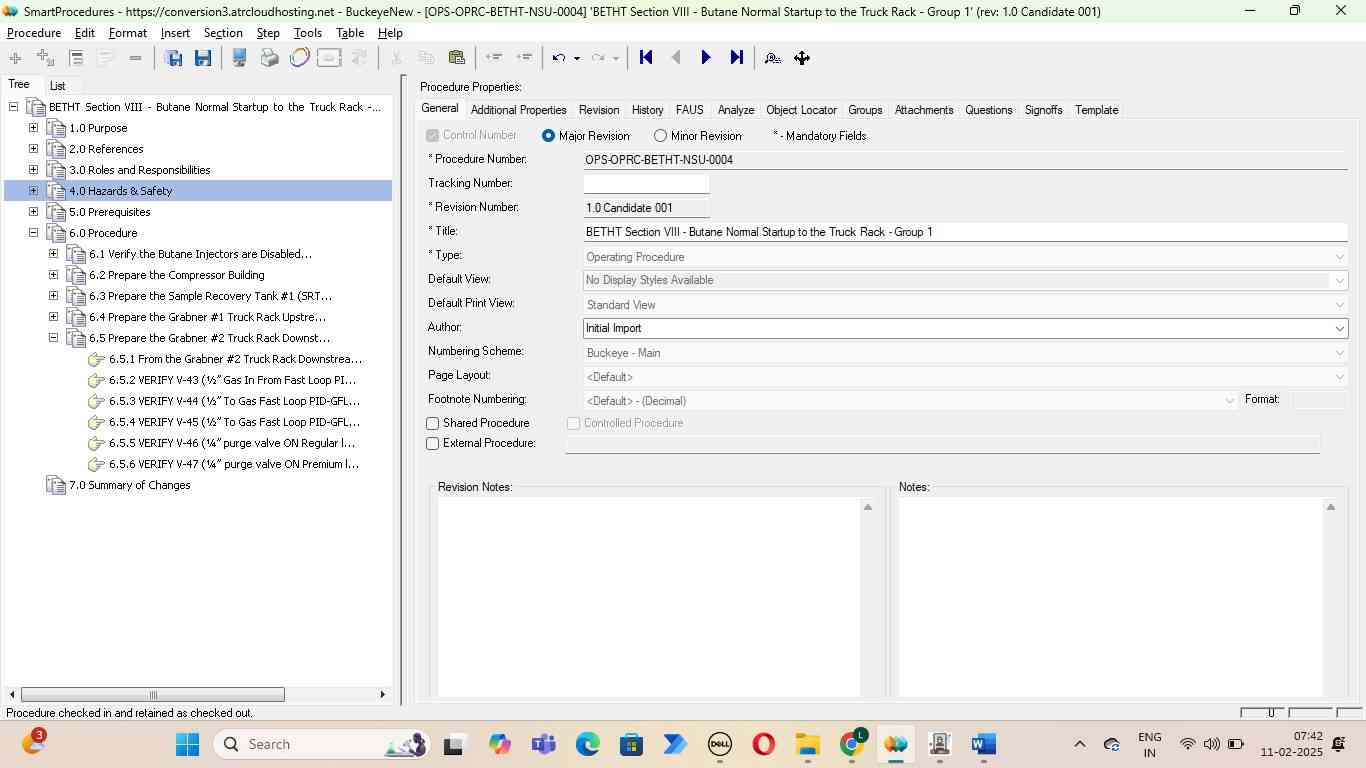Click the four-way move arrows icon
Screen dimensions: 1366x768
click(802, 58)
